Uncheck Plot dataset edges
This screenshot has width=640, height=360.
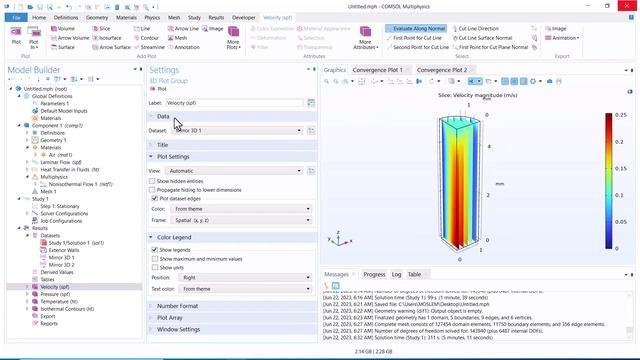coord(154,198)
